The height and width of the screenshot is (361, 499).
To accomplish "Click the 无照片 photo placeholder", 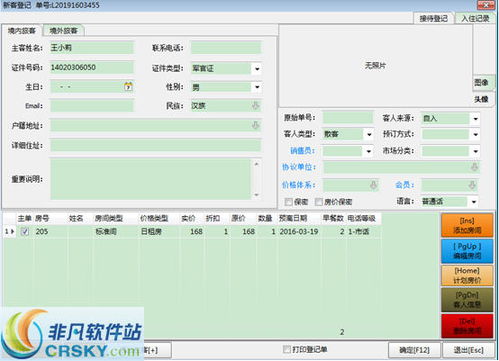I will coord(375,66).
